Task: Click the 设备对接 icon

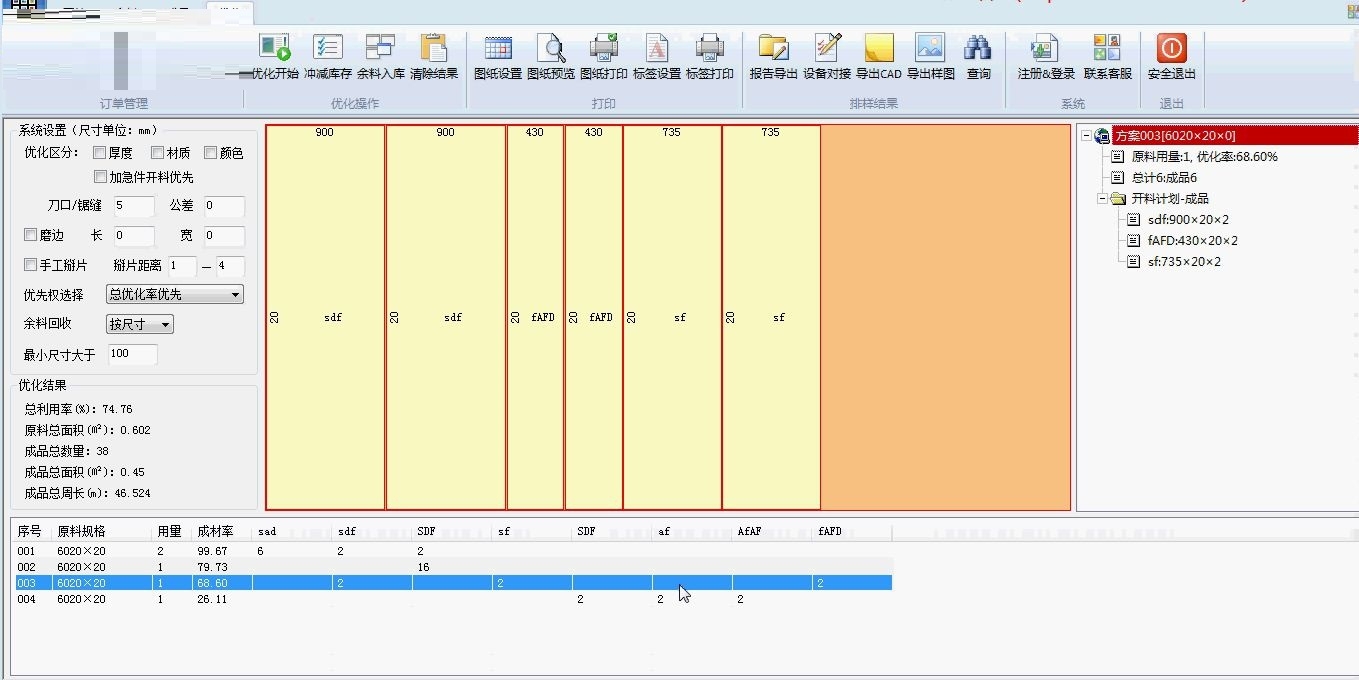Action: tap(827, 47)
